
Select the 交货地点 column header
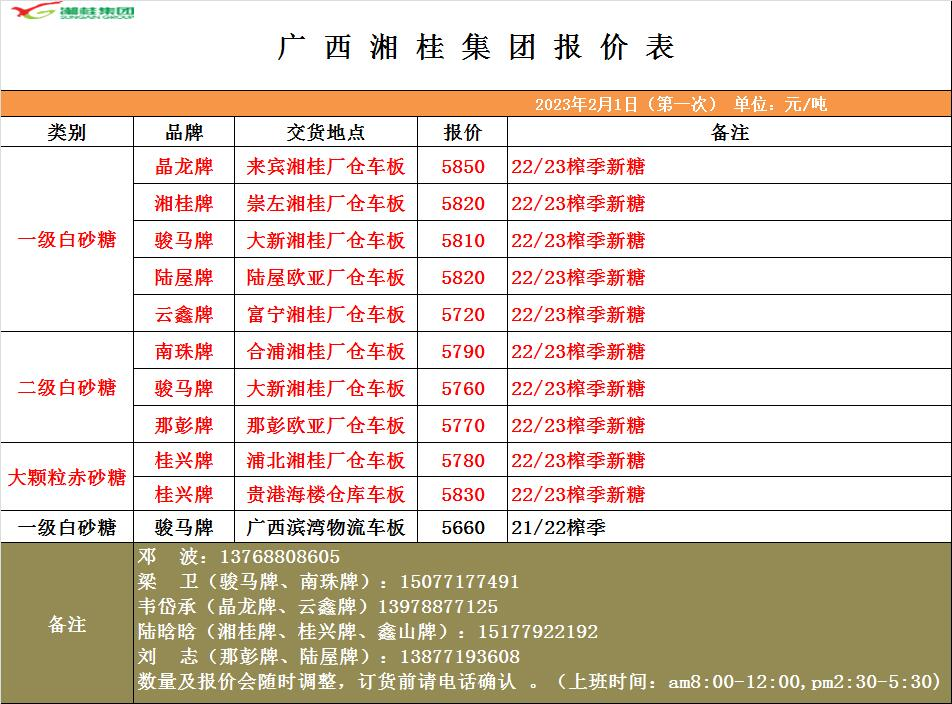point(325,133)
